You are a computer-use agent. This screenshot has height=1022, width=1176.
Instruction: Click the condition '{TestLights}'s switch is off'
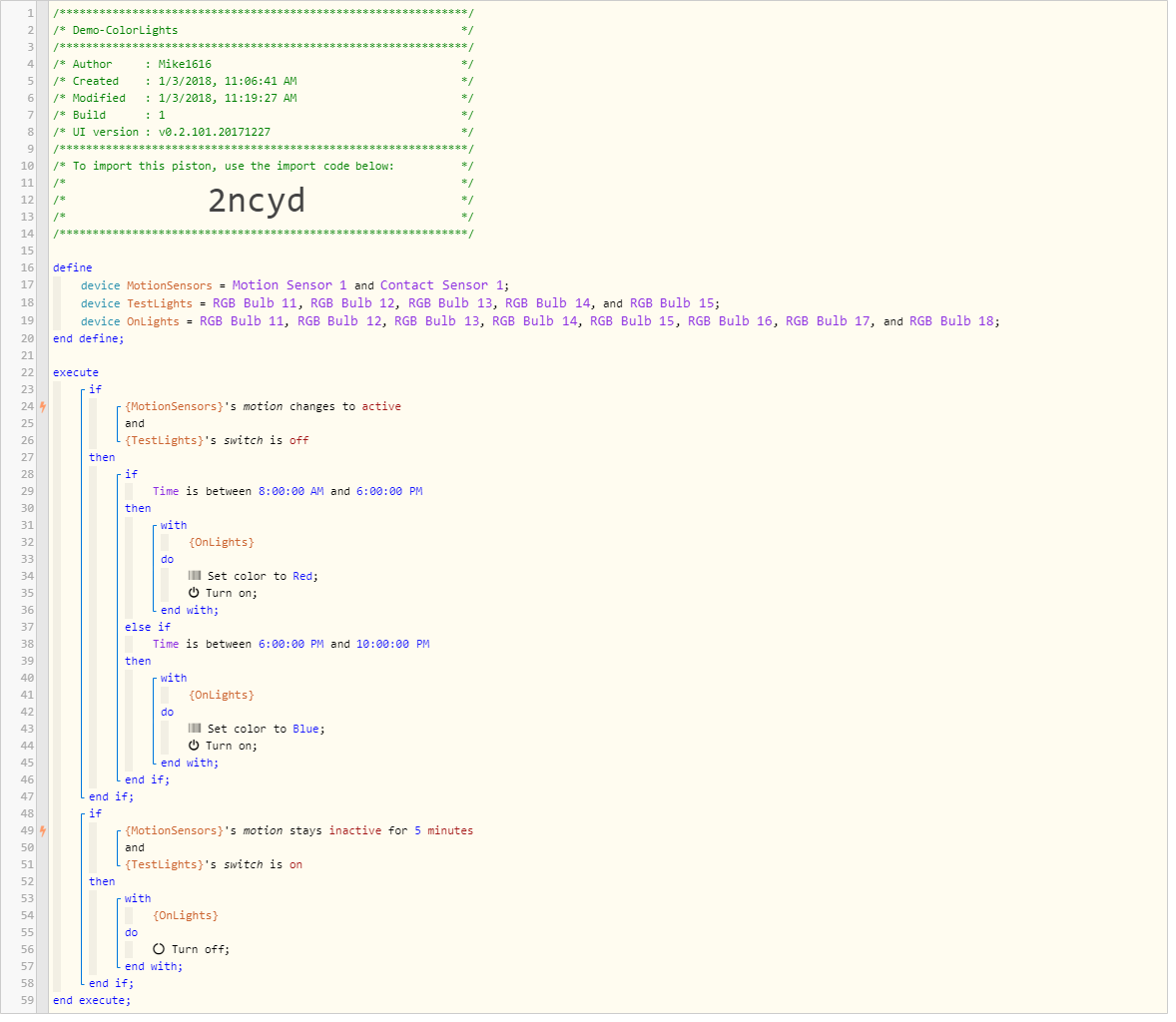[219, 443]
